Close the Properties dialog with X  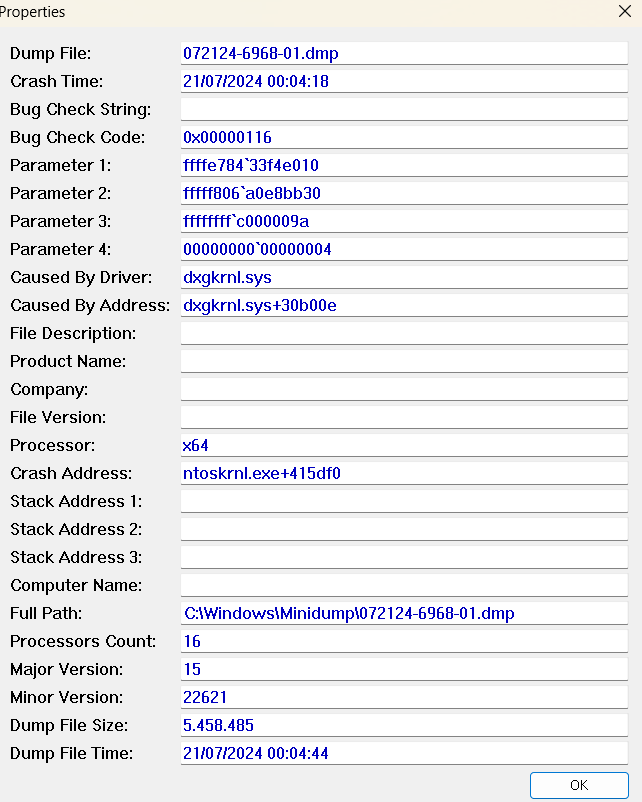click(625, 11)
